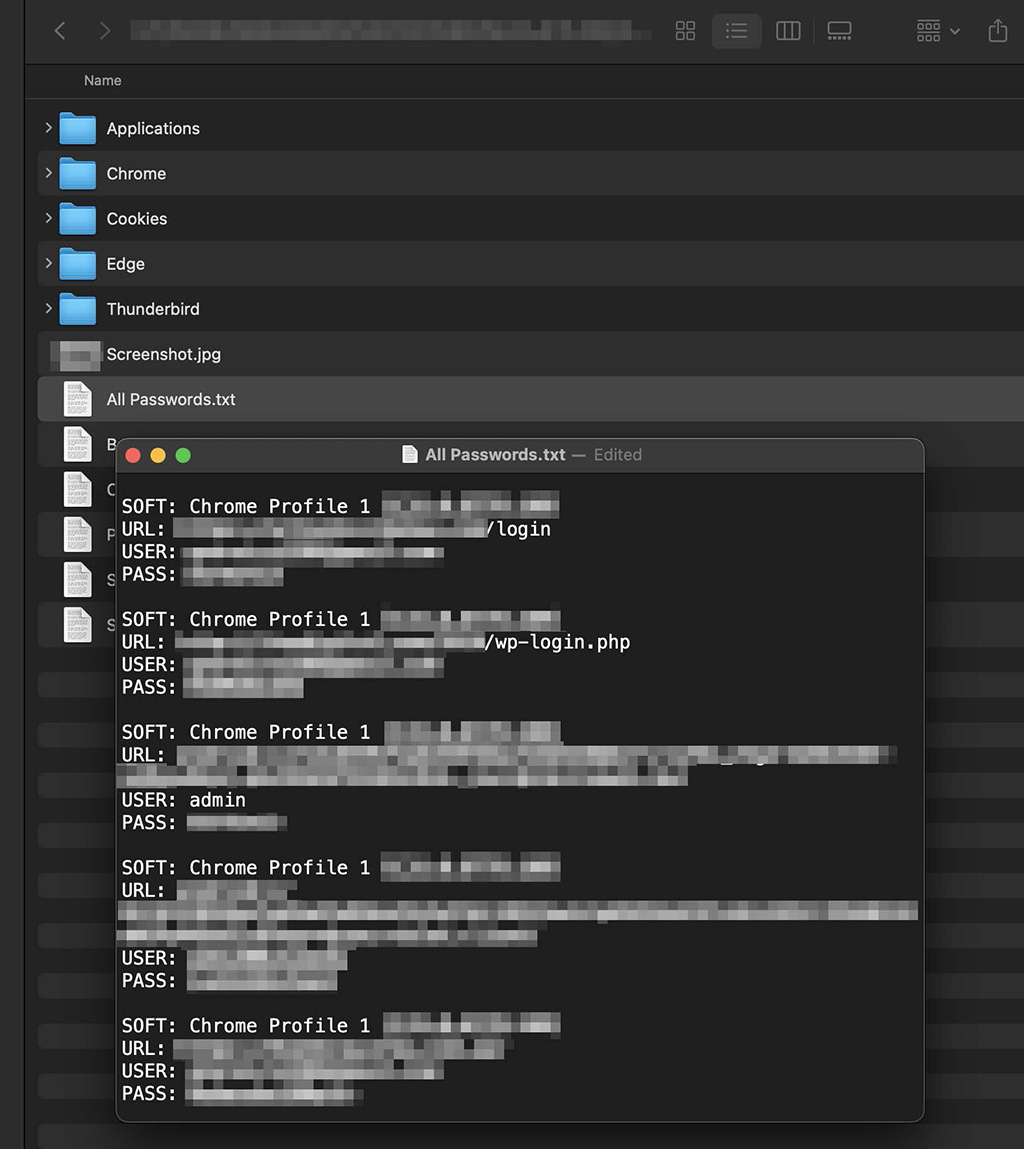This screenshot has width=1024, height=1149.
Task: Expand the Edge folder disclosure arrow
Action: tap(48, 263)
